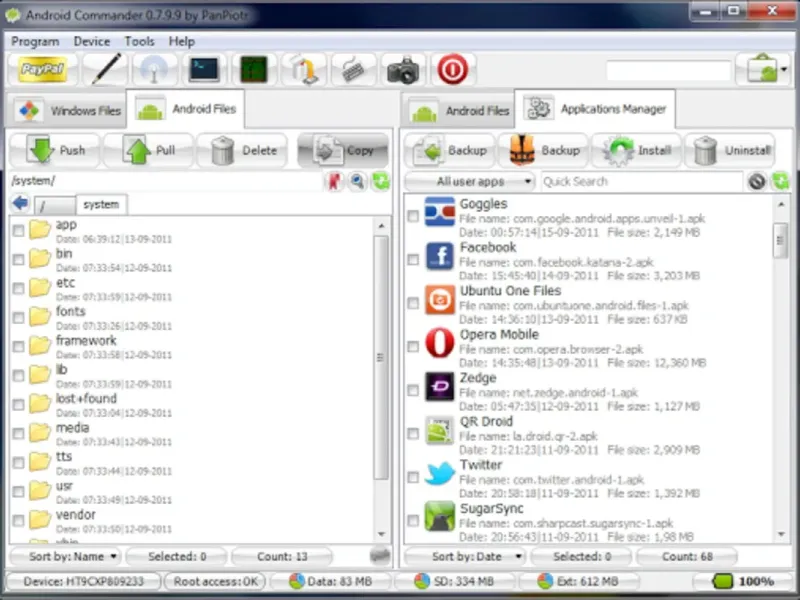Click the files transfer toolbar icon
The width and height of the screenshot is (800, 600).
pyautogui.click(x=304, y=69)
